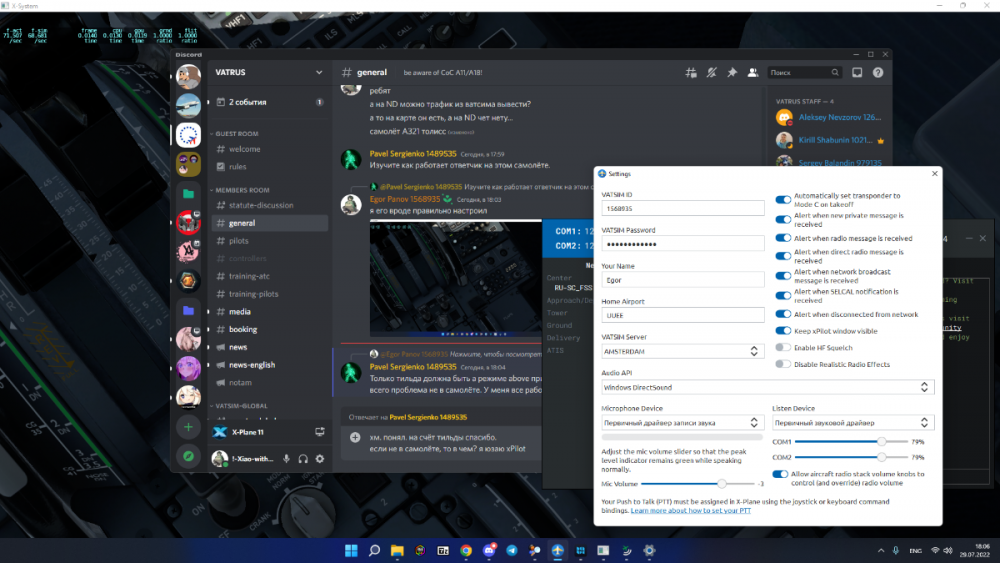1000x563 pixels.
Task: Open the booking channel
Action: click(x=243, y=329)
